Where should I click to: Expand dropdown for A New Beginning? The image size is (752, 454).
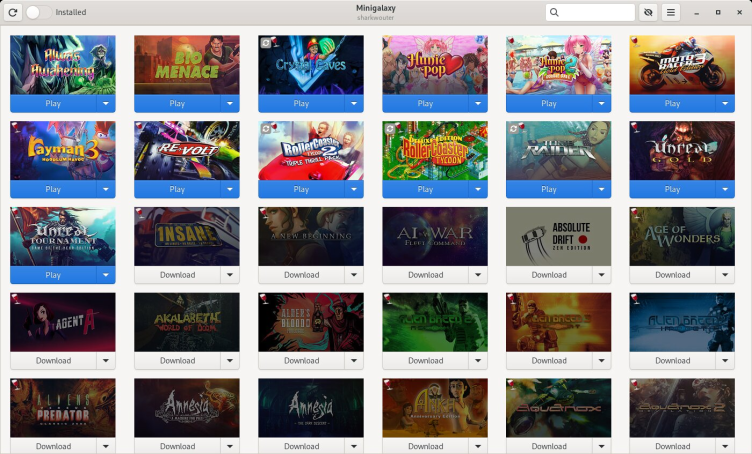(x=354, y=275)
